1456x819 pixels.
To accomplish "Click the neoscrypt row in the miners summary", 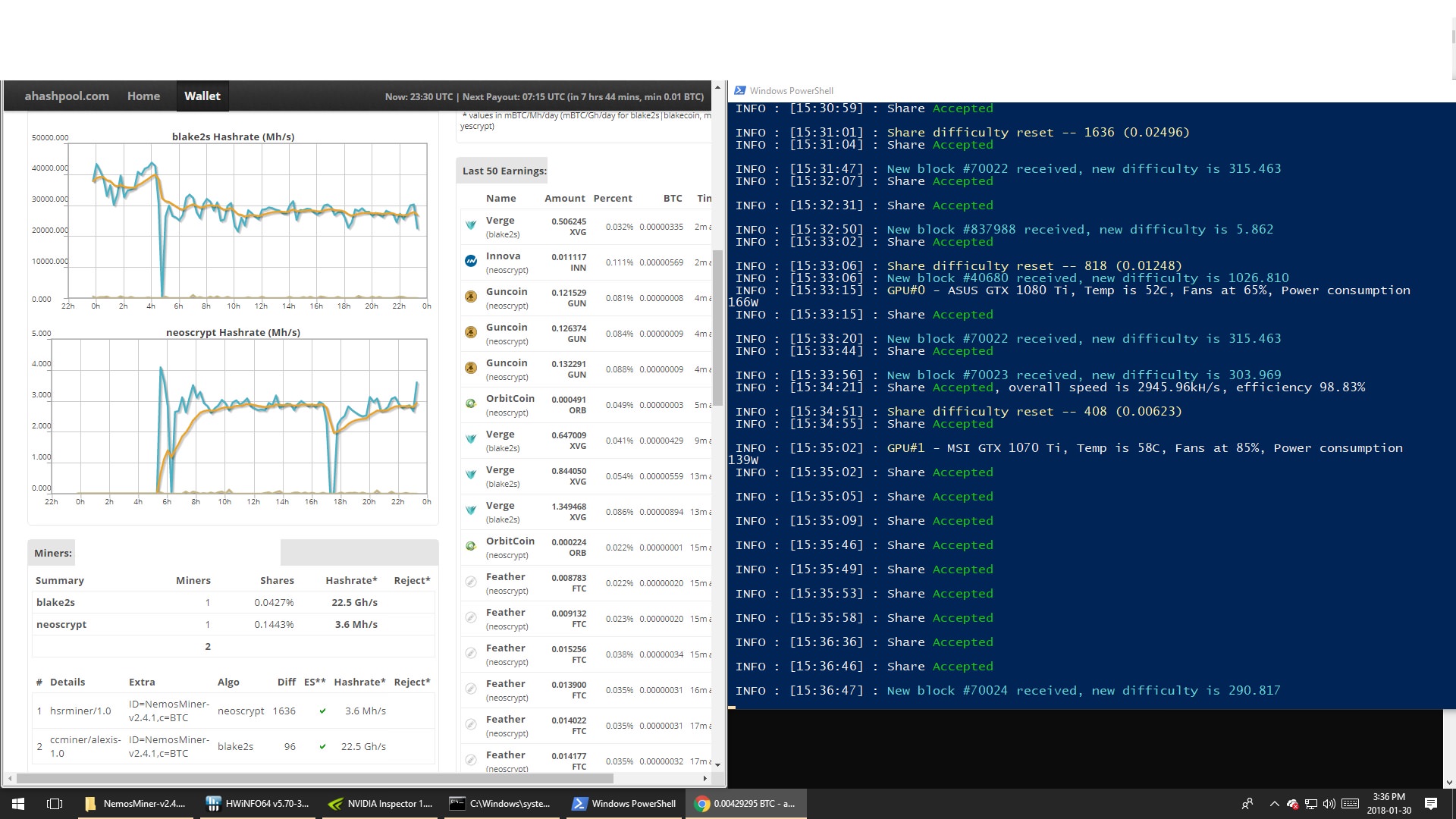I will (233, 624).
